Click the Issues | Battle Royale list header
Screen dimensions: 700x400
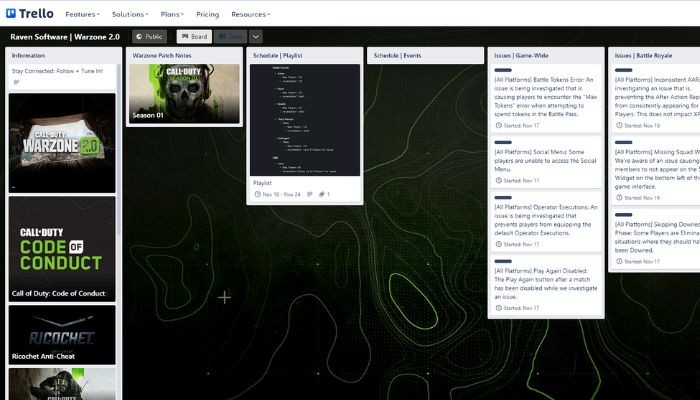click(643, 55)
